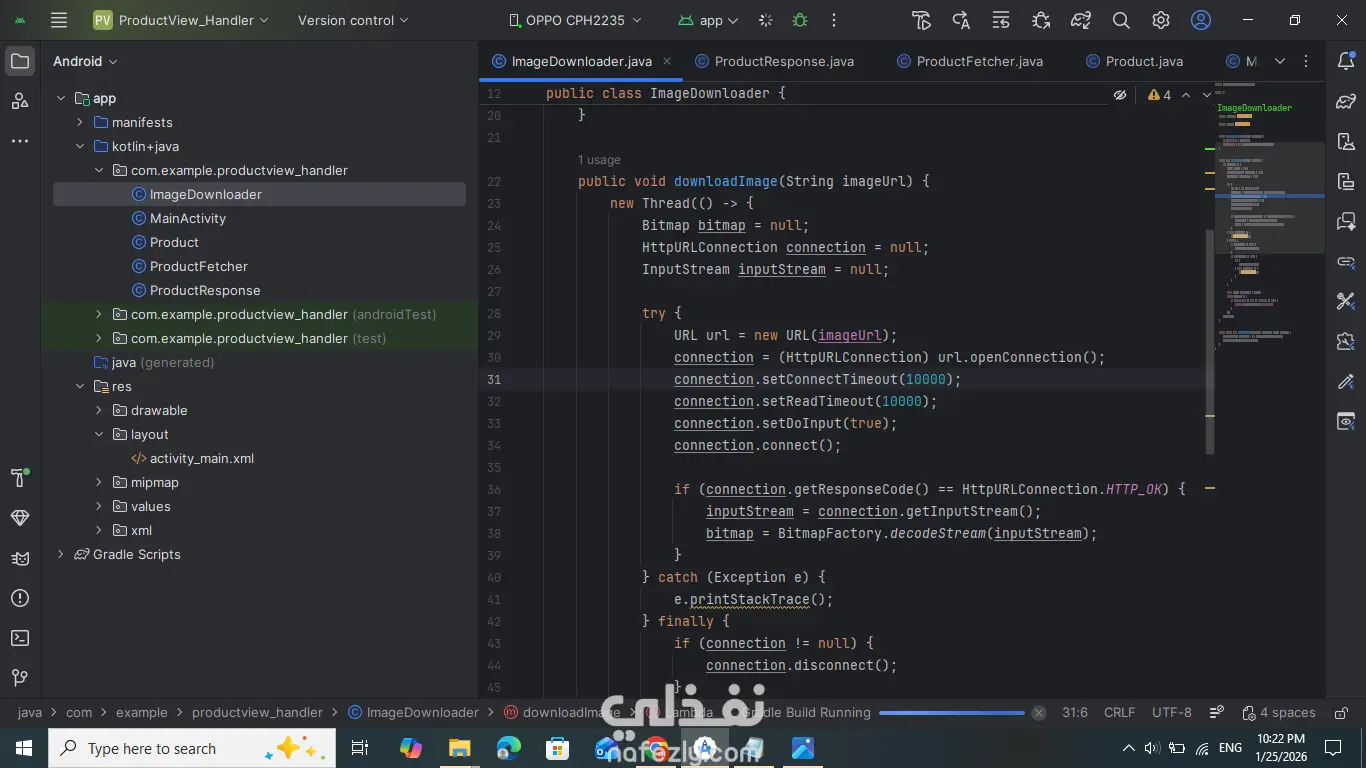1366x768 pixels.
Task: Collapse the res folder in project tree
Action: [x=80, y=386]
